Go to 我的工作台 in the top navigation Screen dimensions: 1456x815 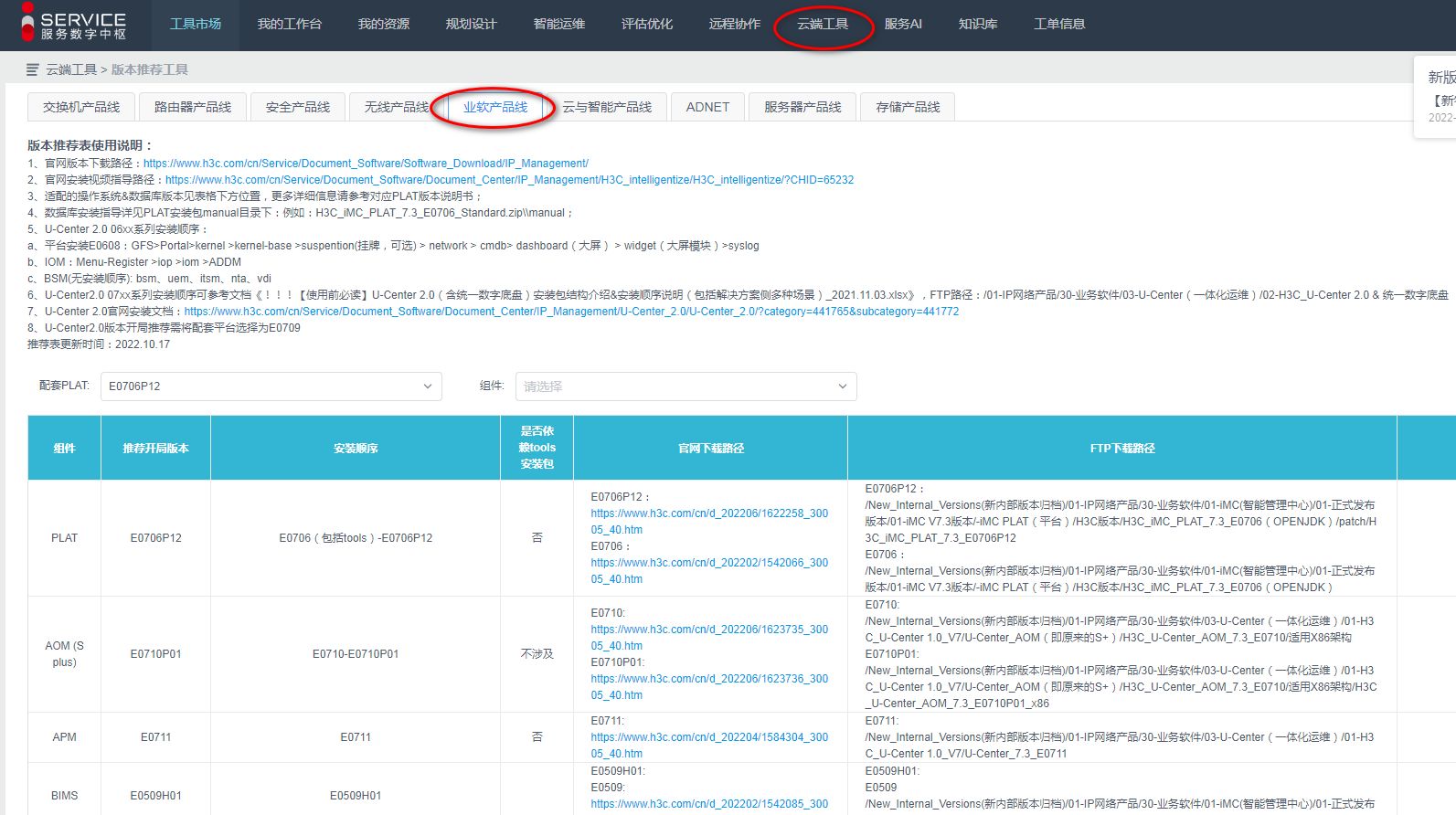pyautogui.click(x=290, y=24)
